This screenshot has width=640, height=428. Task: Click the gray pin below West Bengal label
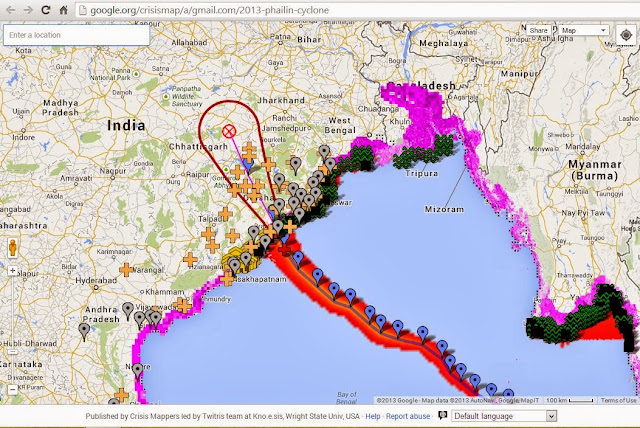point(324,153)
